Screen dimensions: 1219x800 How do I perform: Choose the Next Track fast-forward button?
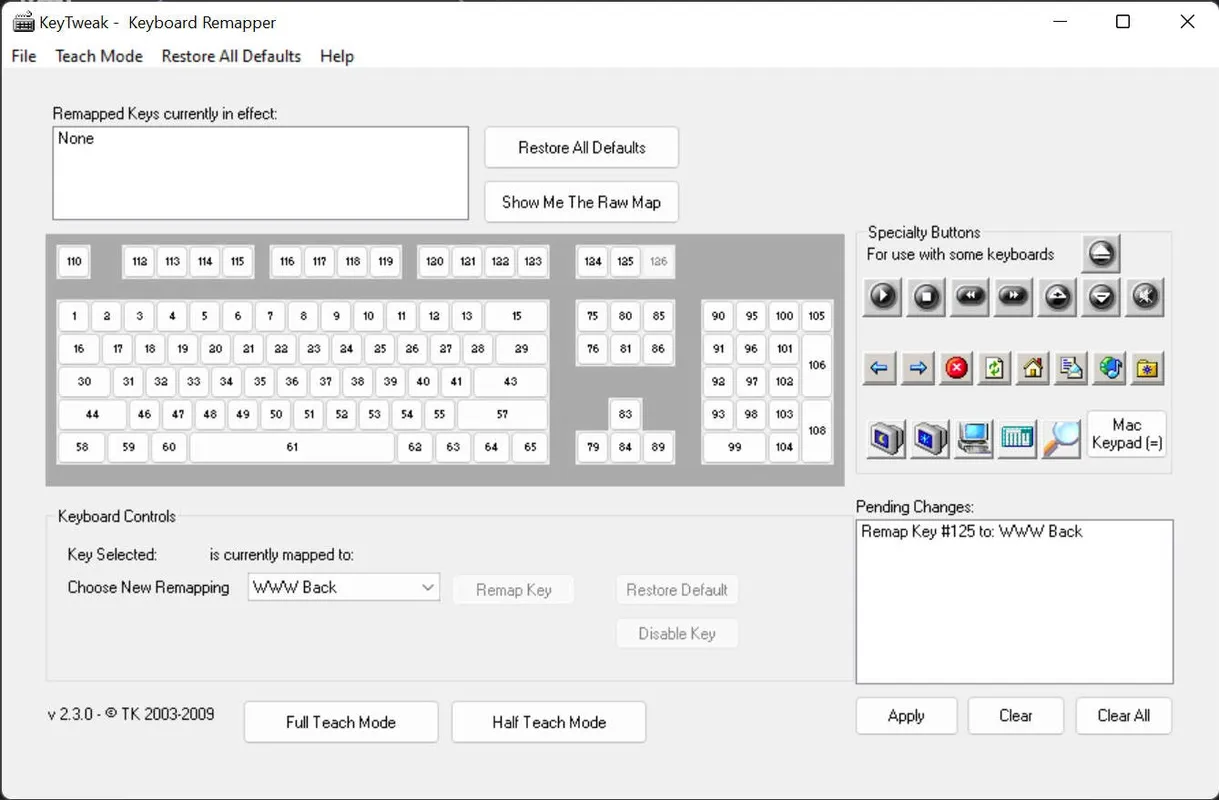click(1014, 297)
